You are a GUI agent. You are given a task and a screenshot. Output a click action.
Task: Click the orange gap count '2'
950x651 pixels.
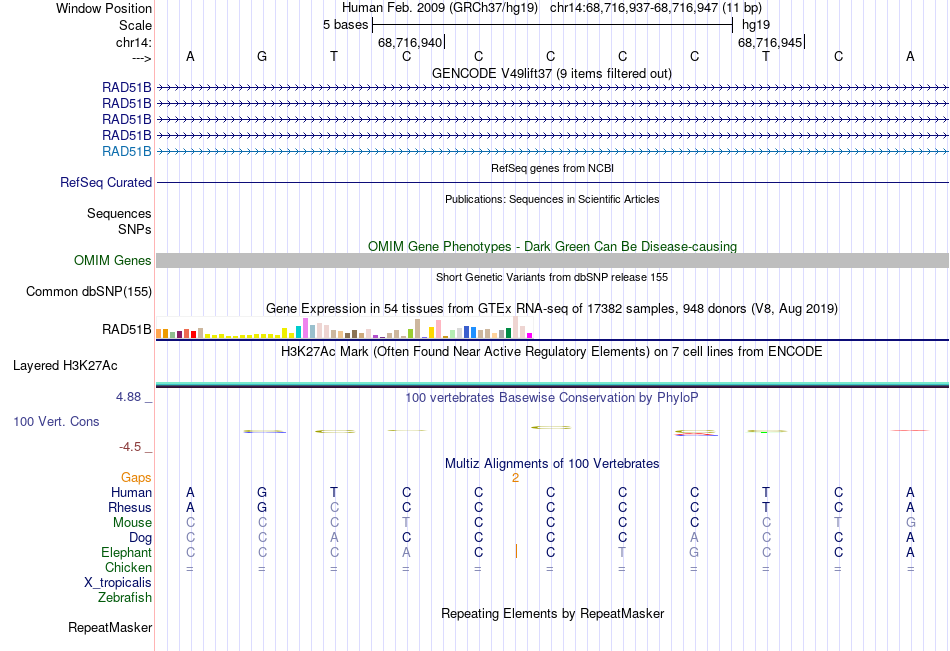(x=515, y=478)
